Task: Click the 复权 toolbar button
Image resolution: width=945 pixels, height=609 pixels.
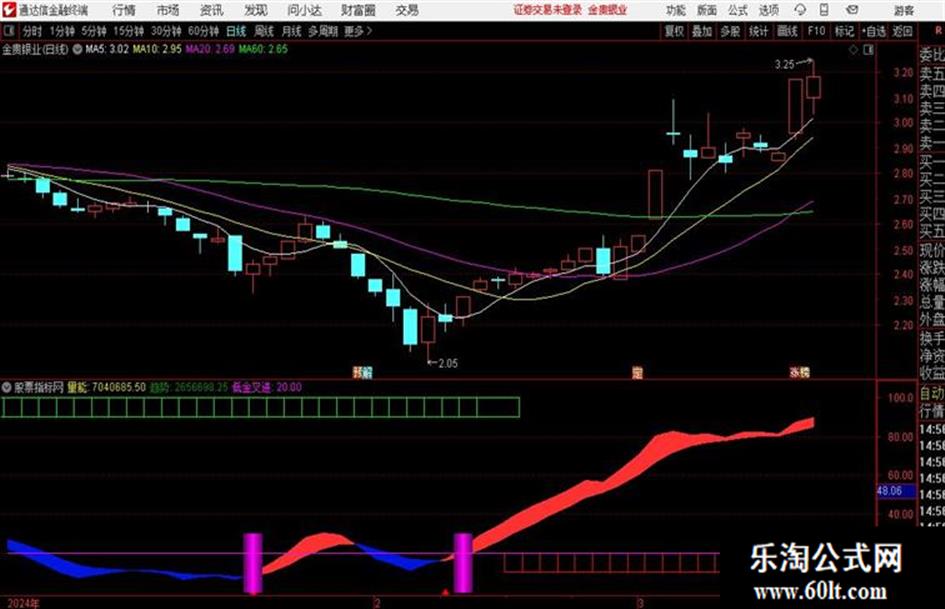Action: (x=674, y=31)
